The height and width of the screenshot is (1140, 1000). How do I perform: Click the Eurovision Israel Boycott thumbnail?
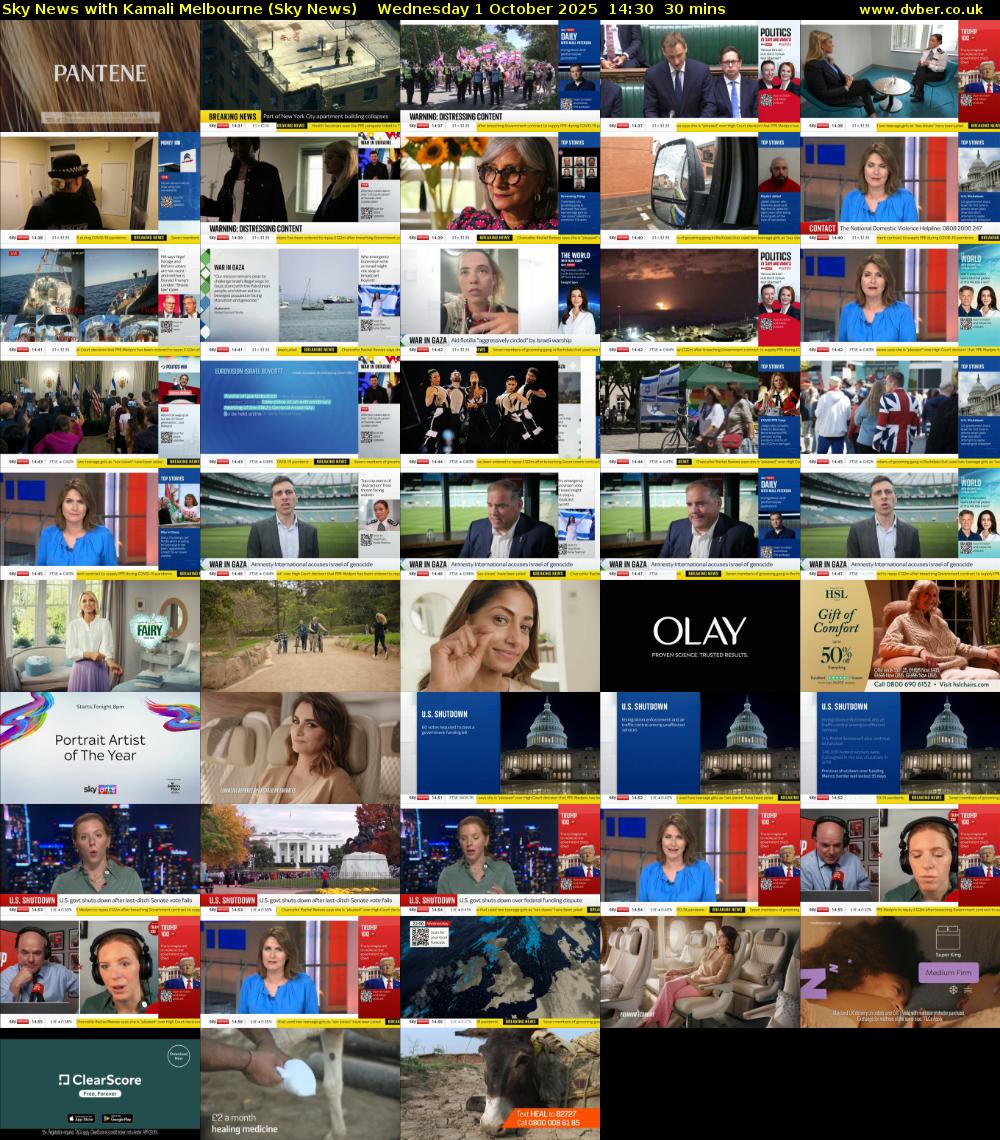[x=300, y=412]
